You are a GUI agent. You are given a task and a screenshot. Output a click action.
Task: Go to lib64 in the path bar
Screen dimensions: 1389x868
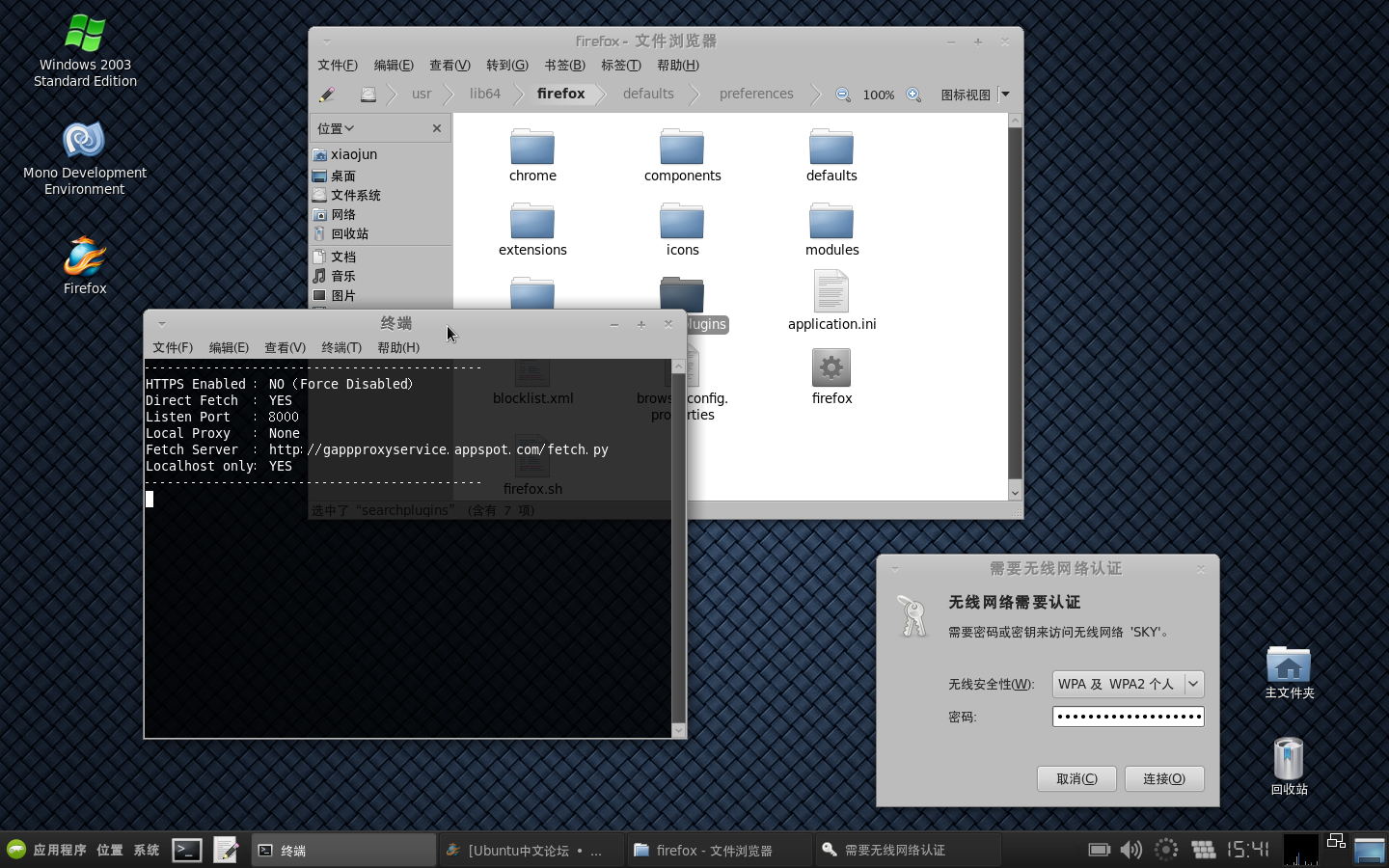485,94
